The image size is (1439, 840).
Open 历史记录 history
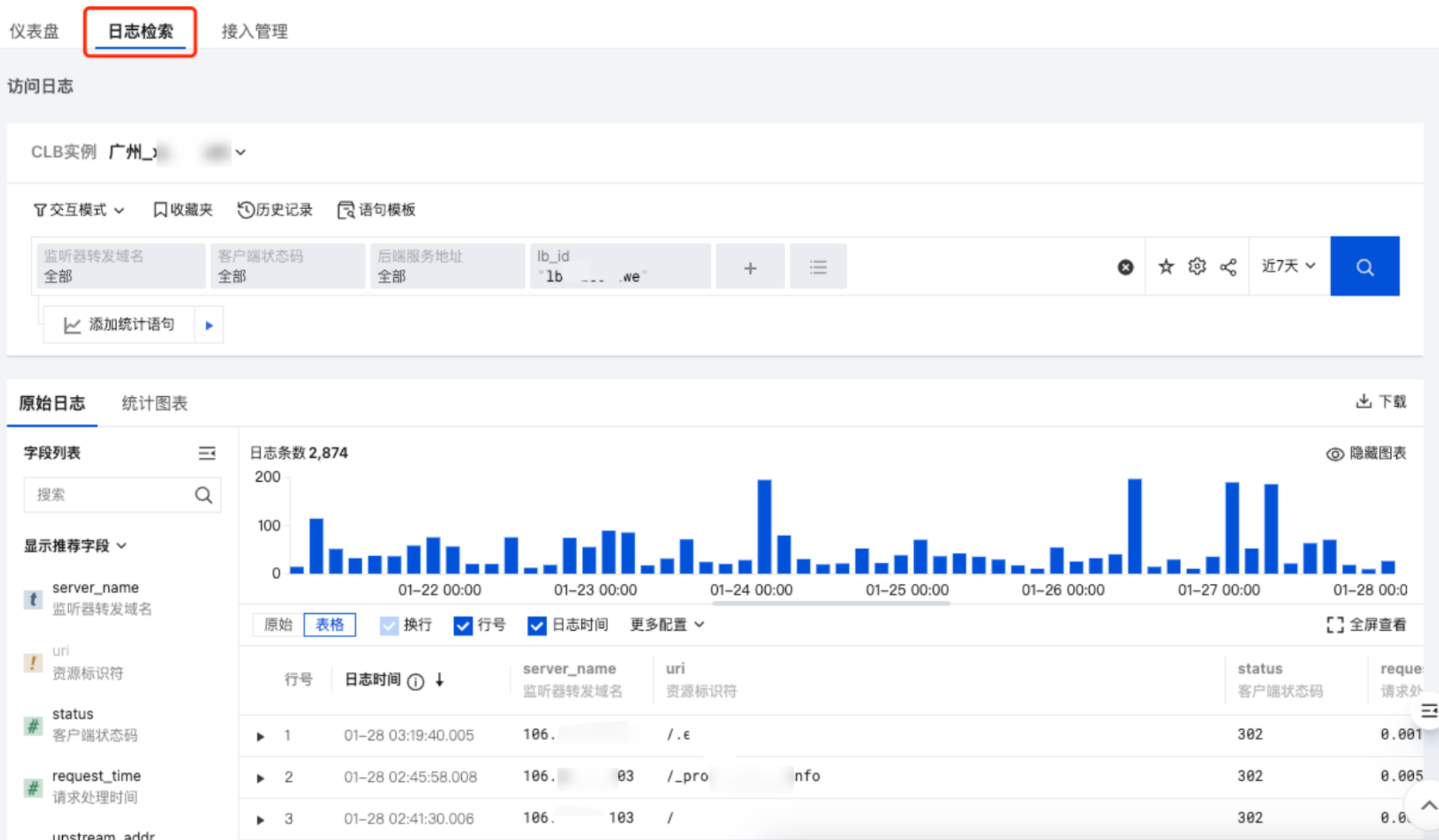click(275, 210)
